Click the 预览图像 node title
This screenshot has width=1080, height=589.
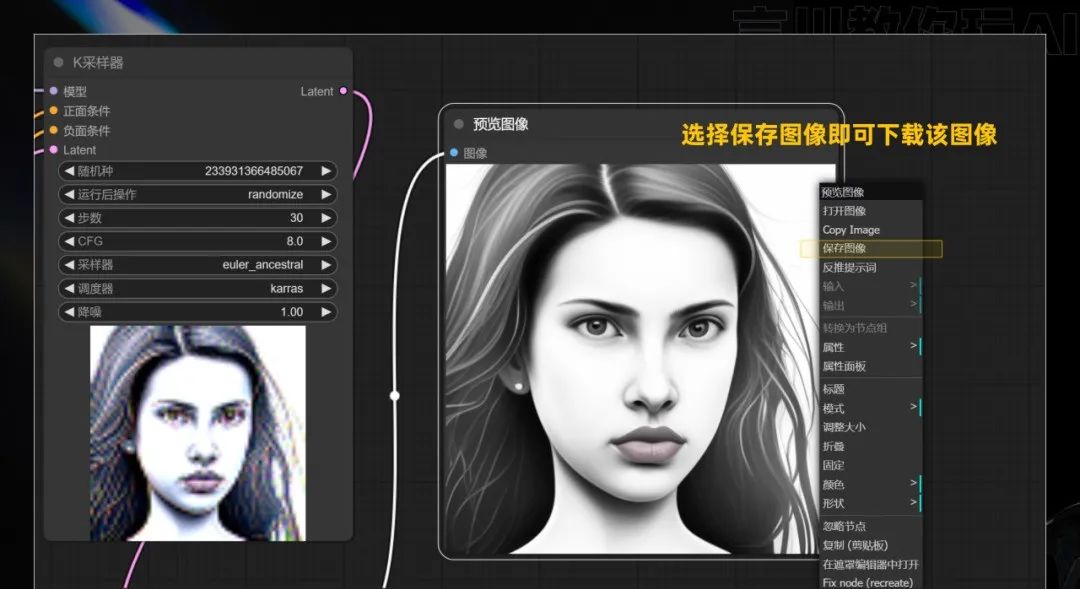tap(501, 124)
